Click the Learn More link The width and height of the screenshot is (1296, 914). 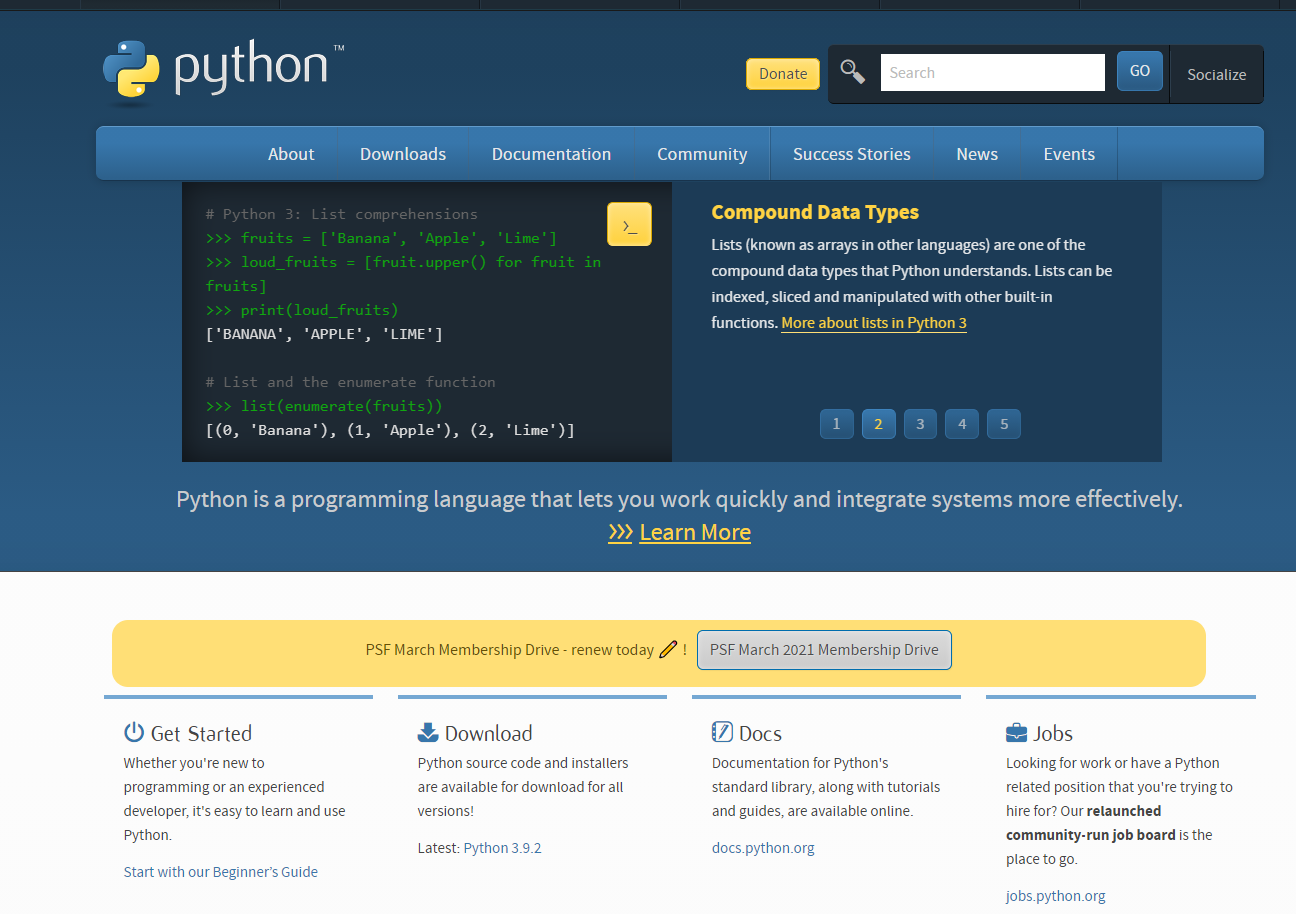(695, 532)
